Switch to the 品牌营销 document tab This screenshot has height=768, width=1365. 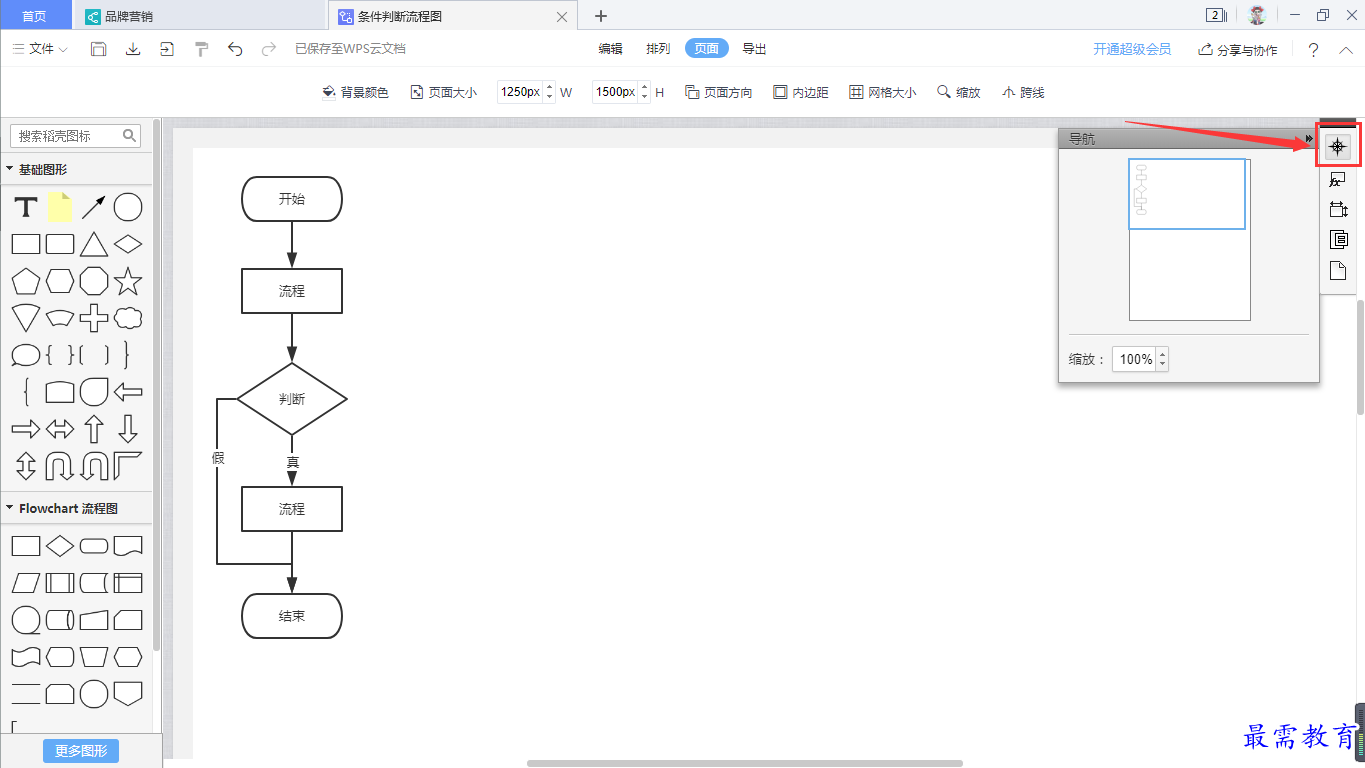202,16
